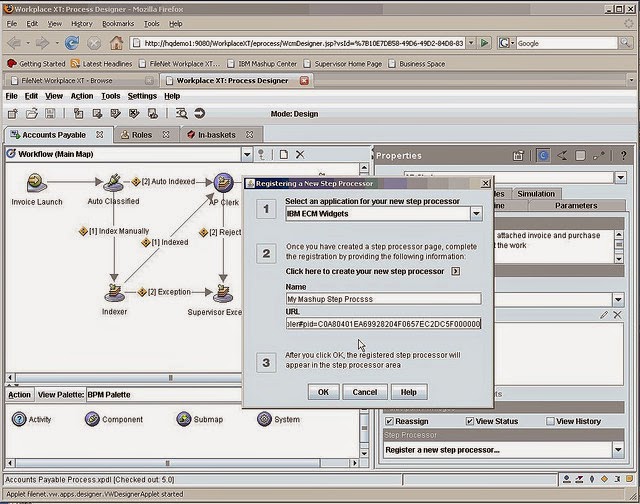
Task: Open Firefox Home page icon
Action: (116, 43)
